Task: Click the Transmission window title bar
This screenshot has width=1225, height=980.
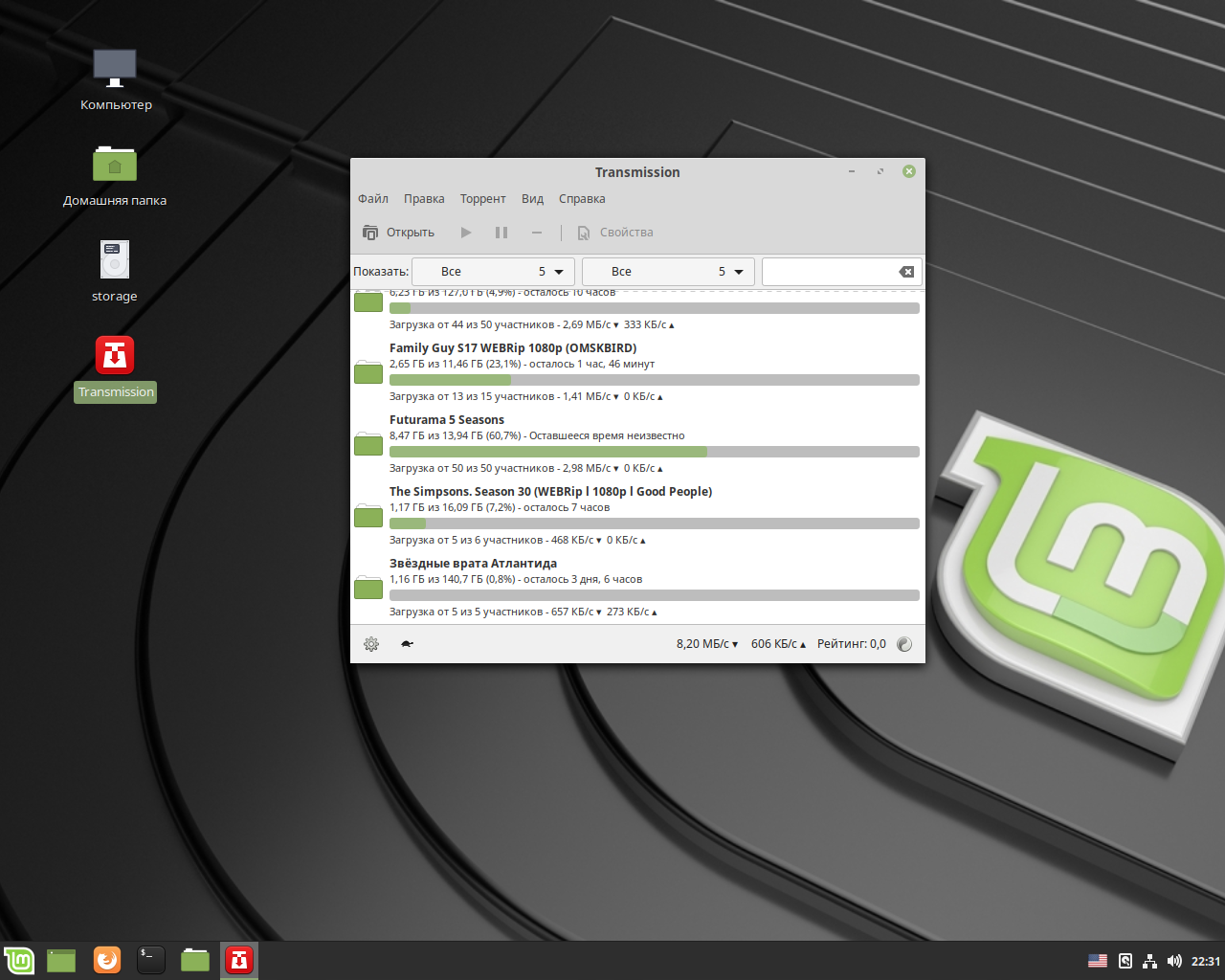Action: point(637,172)
